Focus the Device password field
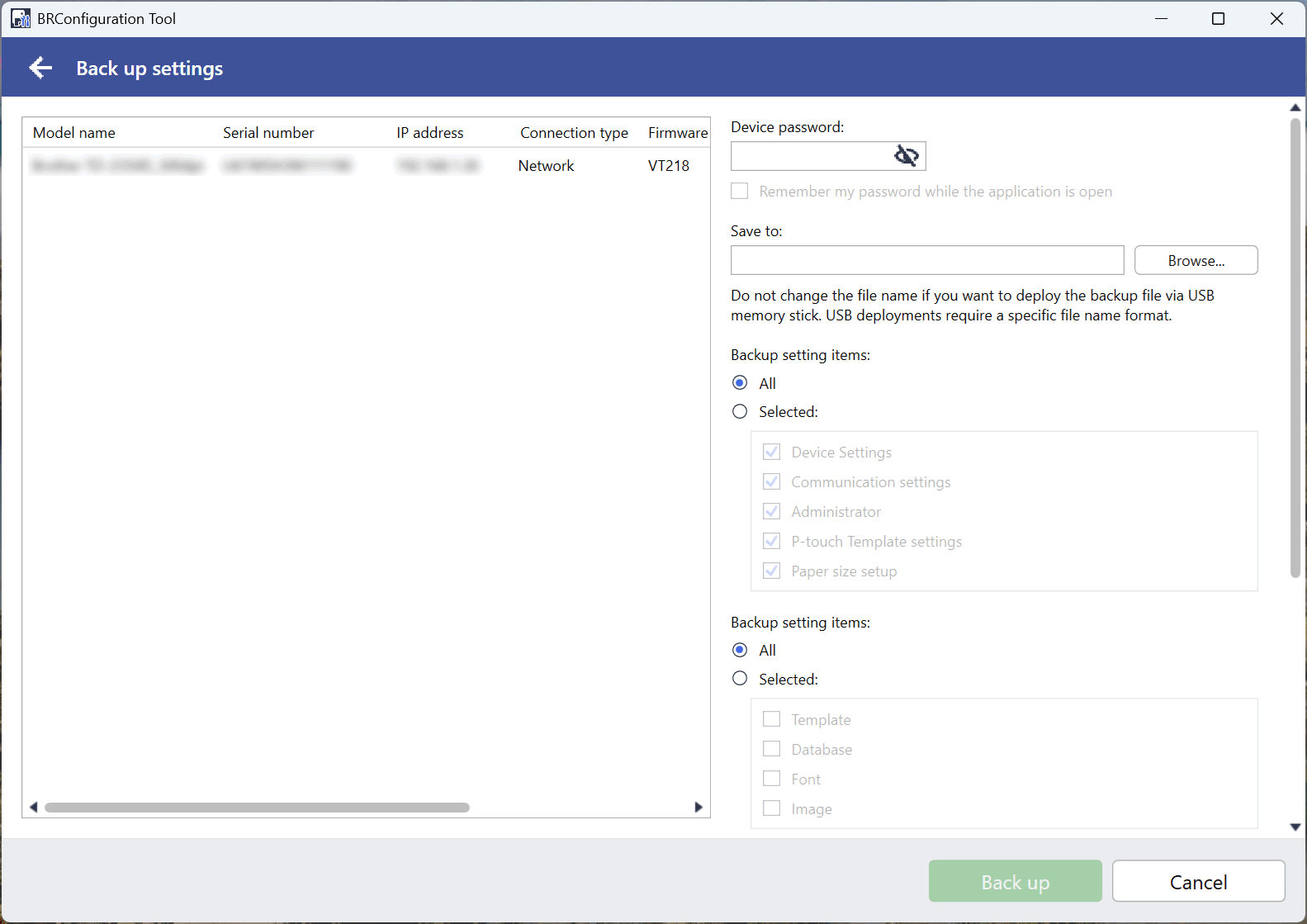 [x=811, y=156]
